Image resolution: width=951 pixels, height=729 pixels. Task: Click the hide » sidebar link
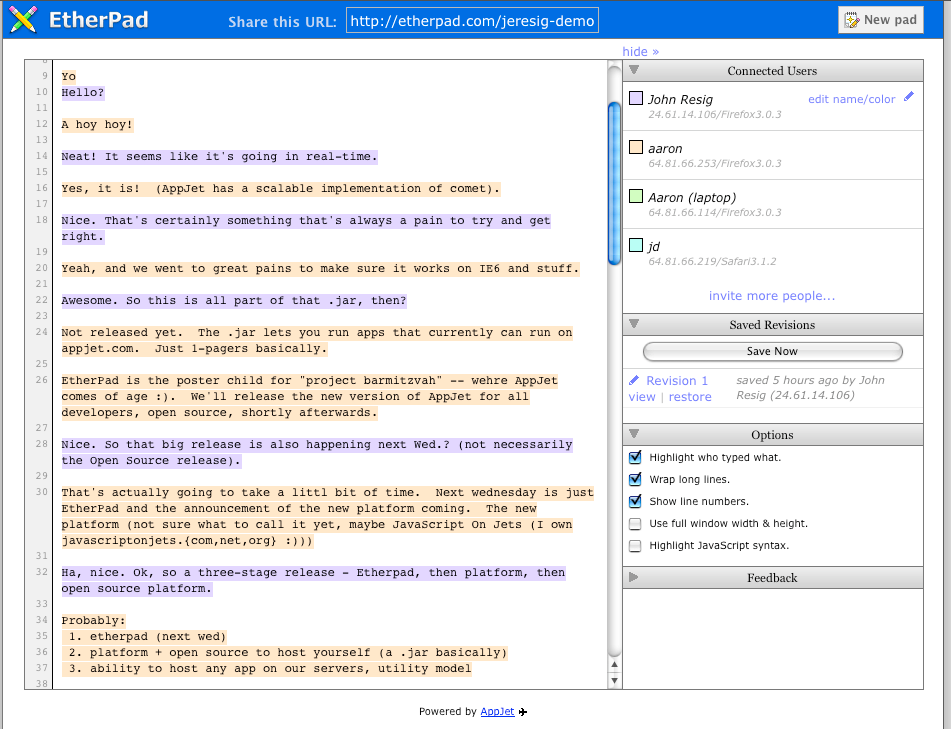click(640, 52)
